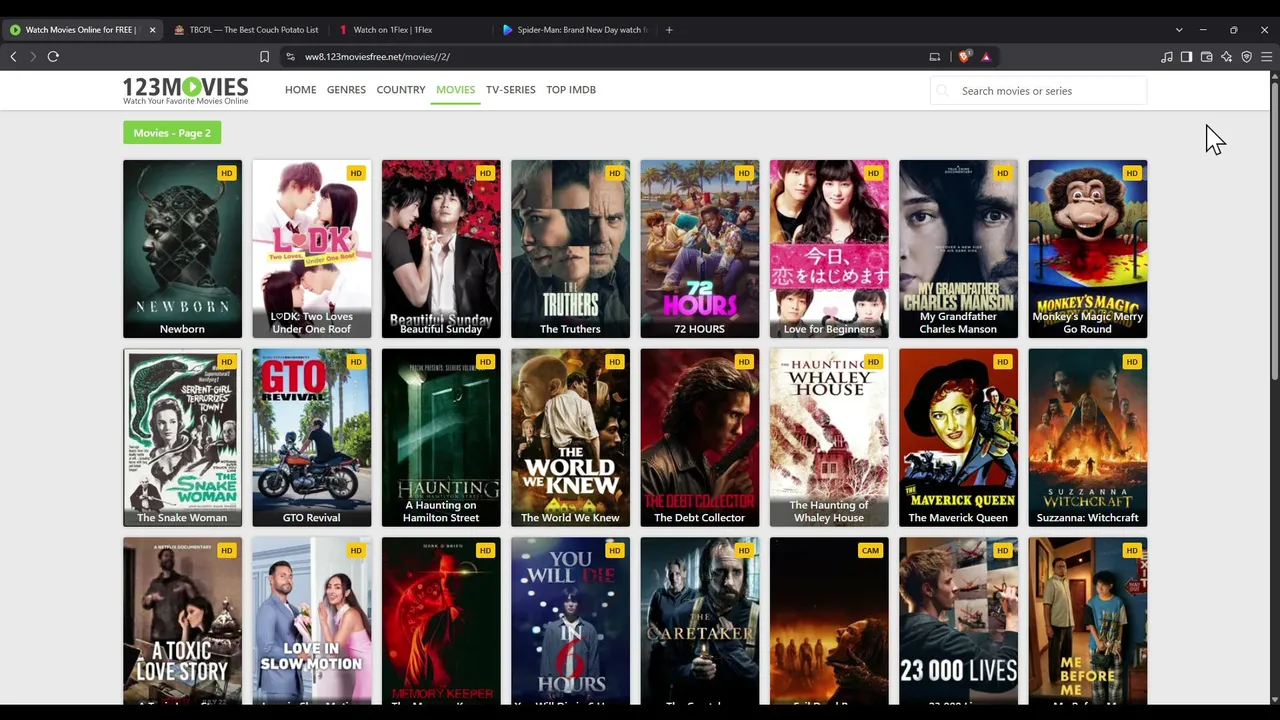1280x720 pixels.
Task: Open the GENRES nav menu
Action: 346,90
